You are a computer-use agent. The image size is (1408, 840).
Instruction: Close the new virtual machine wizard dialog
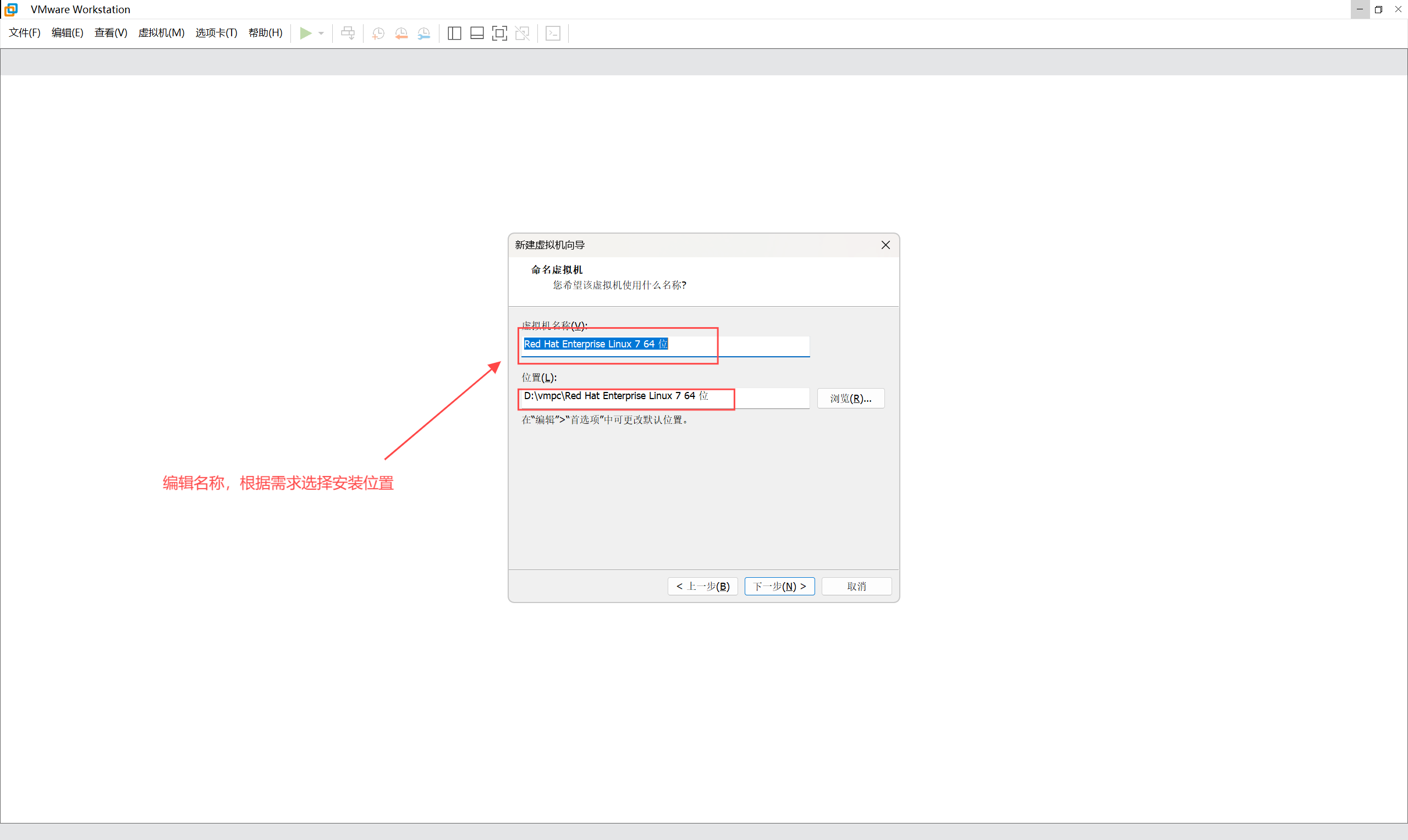pos(886,245)
